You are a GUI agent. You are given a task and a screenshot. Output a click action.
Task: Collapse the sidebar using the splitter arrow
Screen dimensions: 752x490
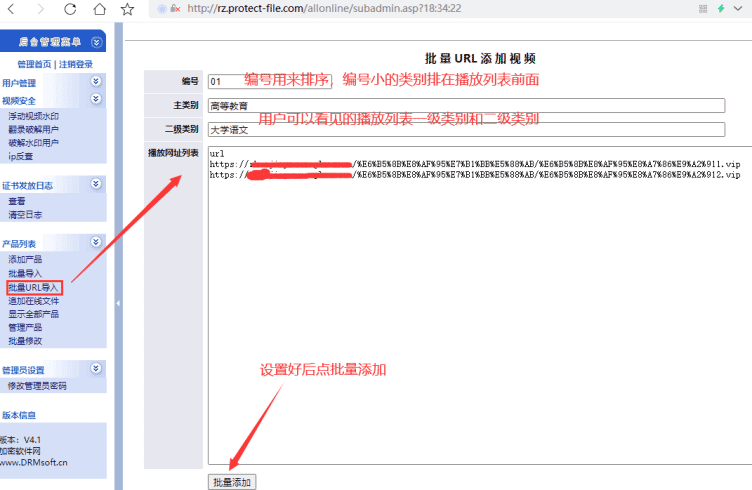pos(117,302)
